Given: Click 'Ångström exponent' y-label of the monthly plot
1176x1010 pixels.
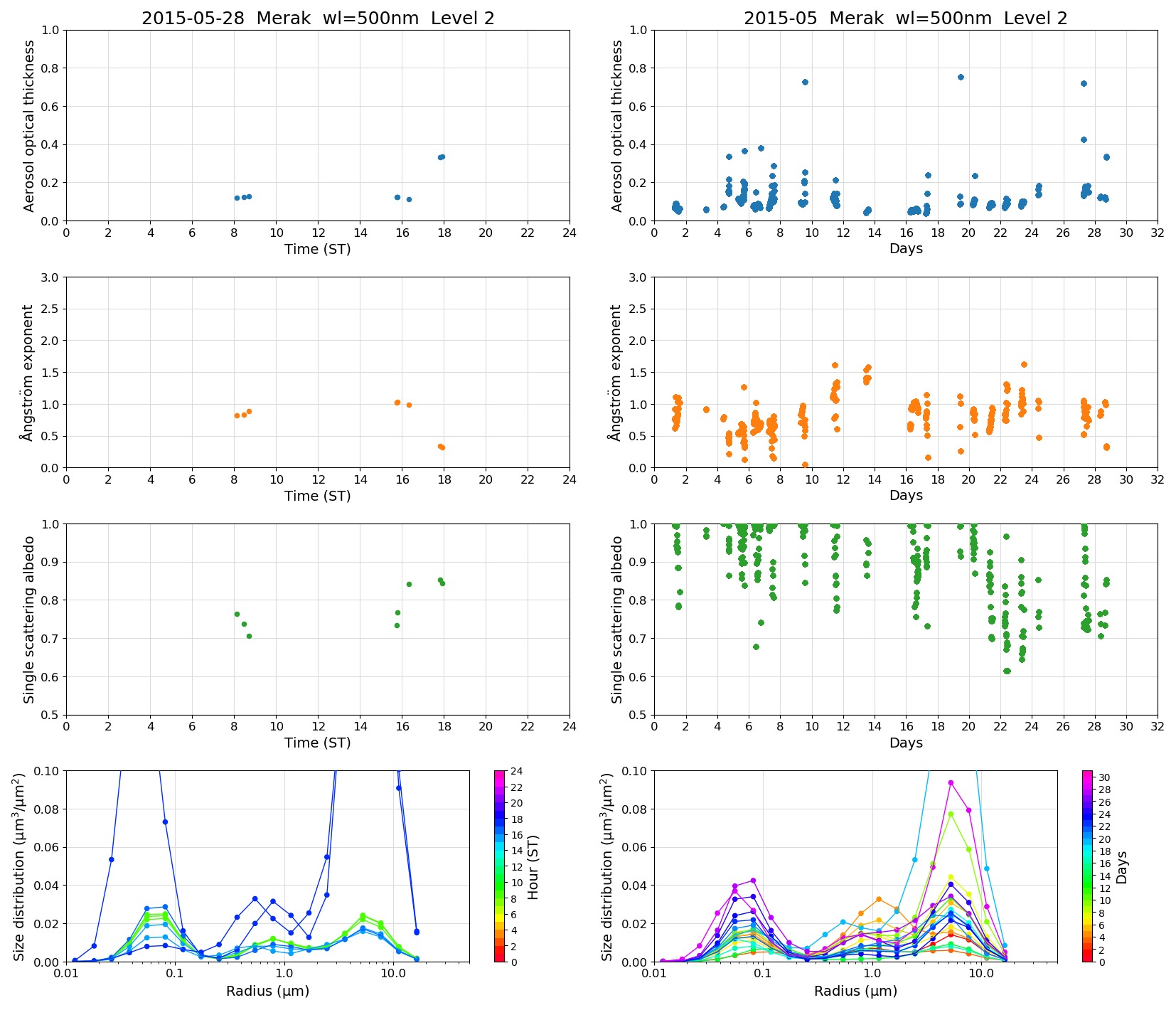Looking at the screenshot, I should coord(616,372).
